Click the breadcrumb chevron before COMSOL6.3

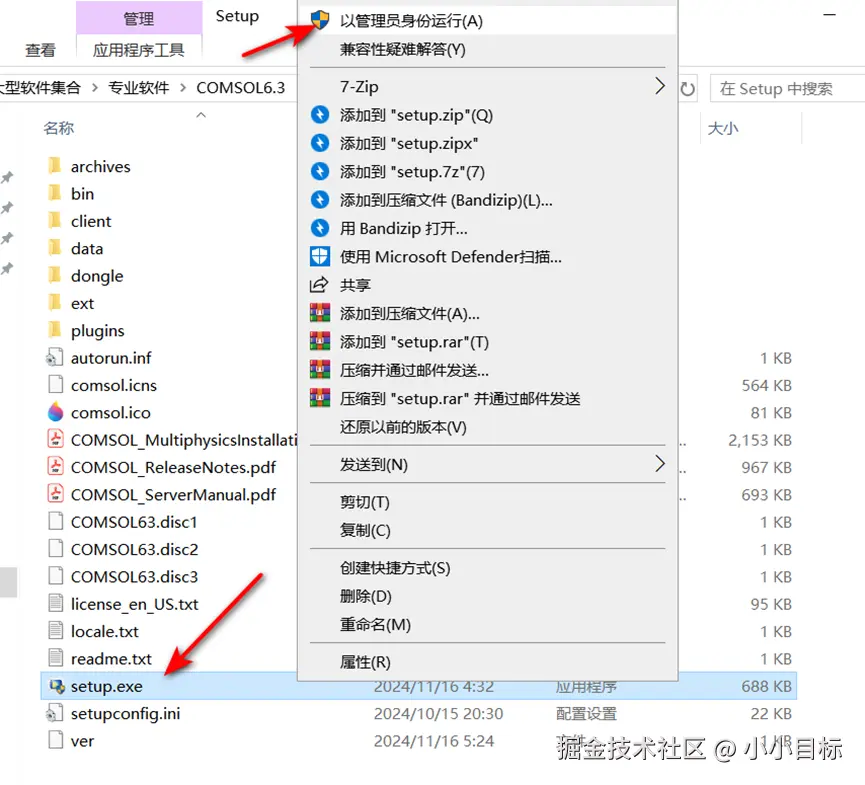pos(183,88)
